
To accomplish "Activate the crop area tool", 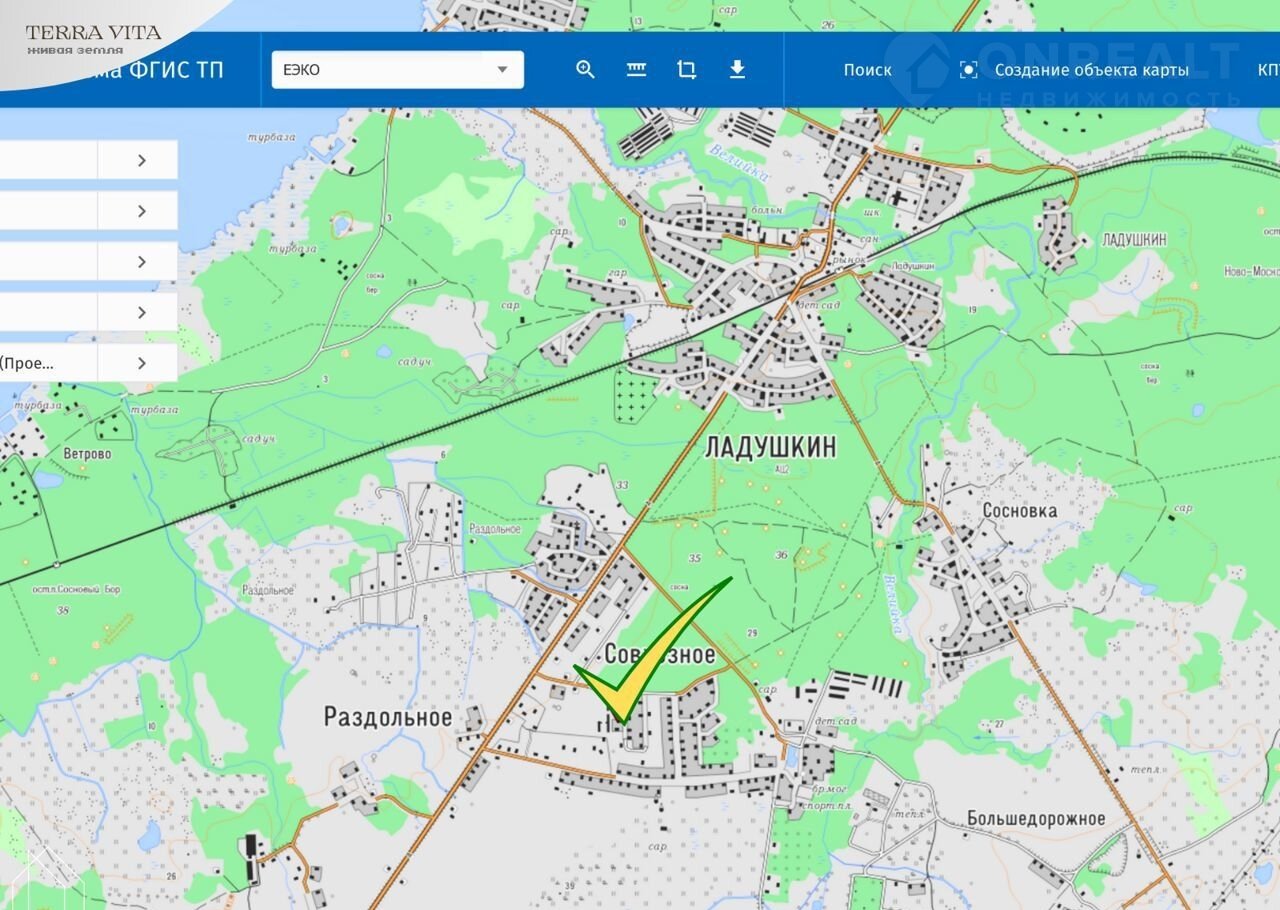I will click(686, 70).
